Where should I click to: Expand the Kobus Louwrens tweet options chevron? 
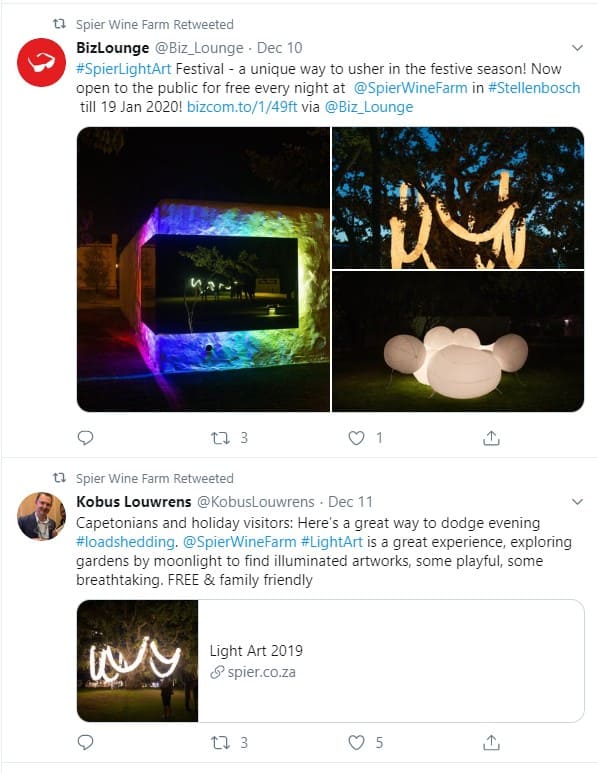577,502
